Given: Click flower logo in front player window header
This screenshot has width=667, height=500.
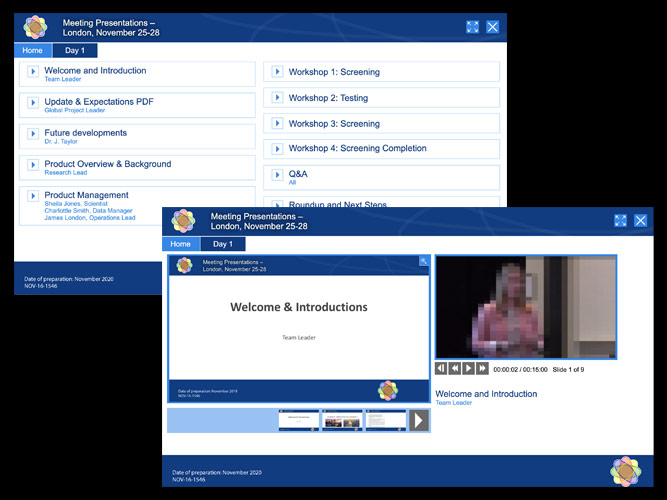Looking at the screenshot, I should pyautogui.click(x=183, y=221).
